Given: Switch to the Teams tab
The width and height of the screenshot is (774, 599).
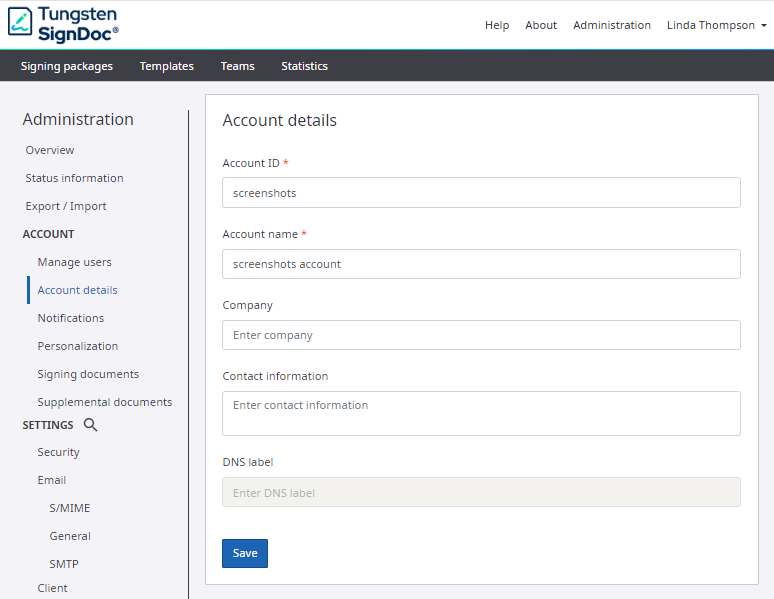Looking at the screenshot, I should (x=237, y=66).
